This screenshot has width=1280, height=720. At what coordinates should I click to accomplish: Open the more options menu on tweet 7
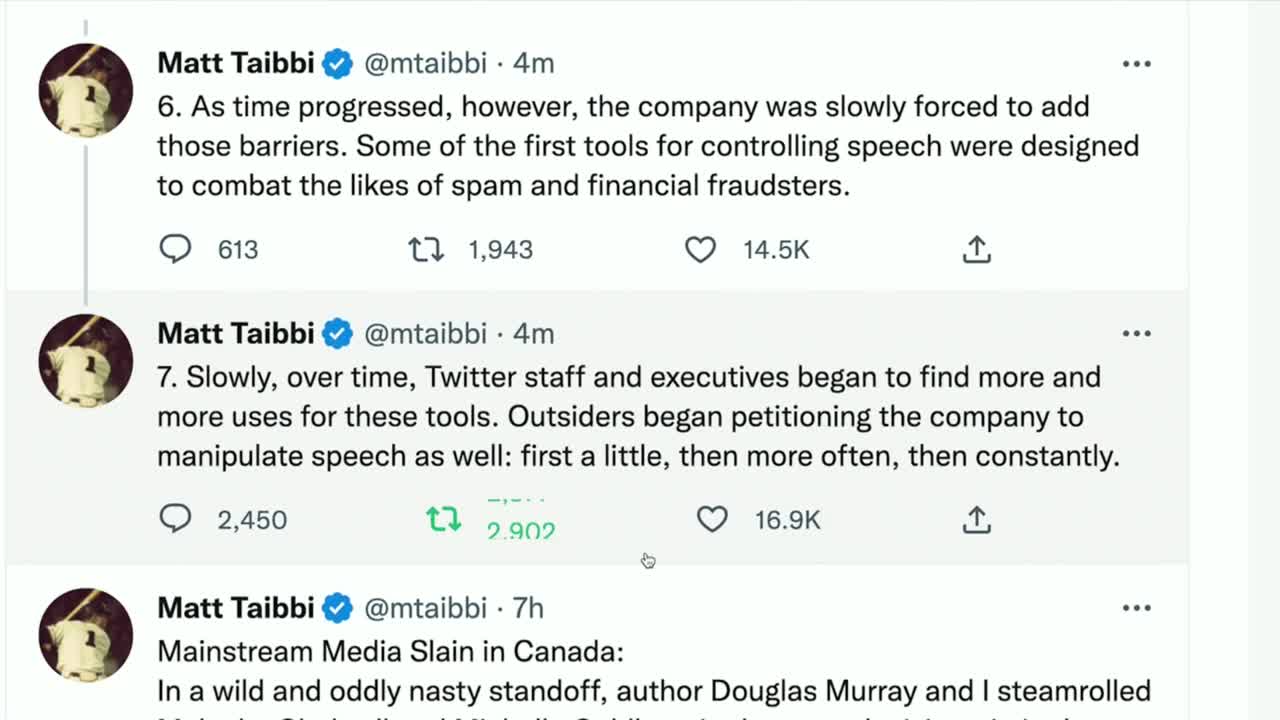point(1136,334)
